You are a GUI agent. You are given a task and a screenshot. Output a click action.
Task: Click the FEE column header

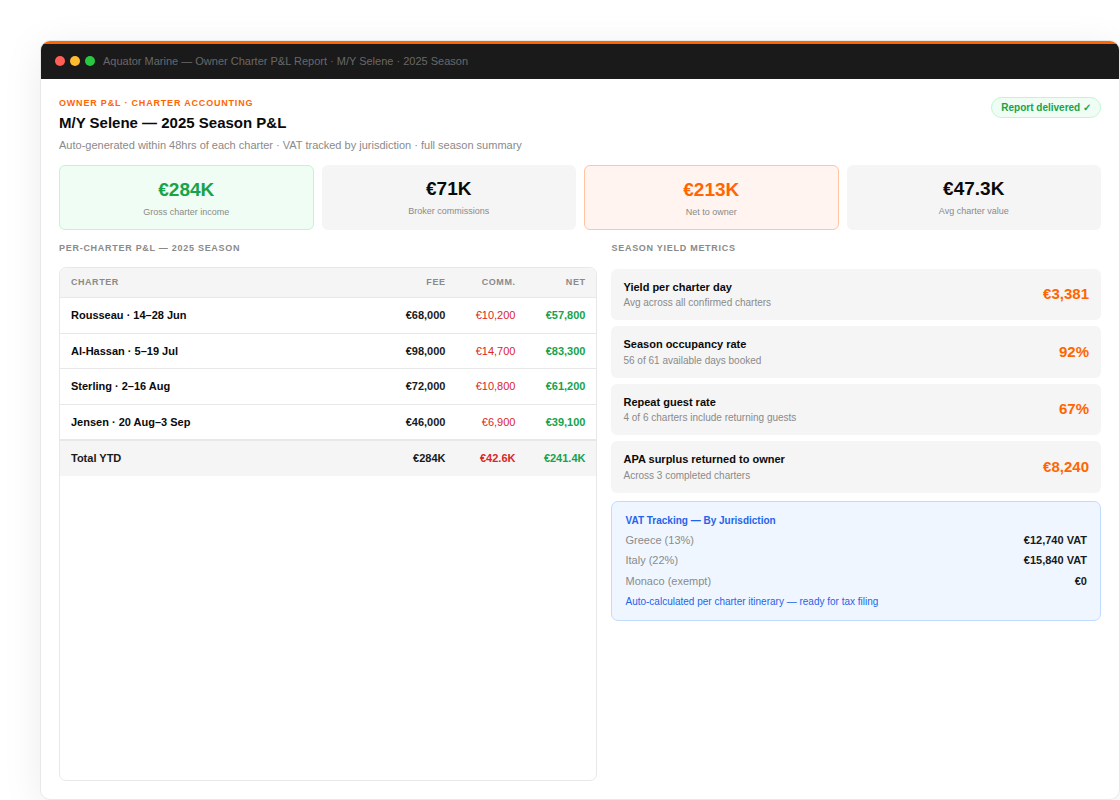(x=436, y=282)
